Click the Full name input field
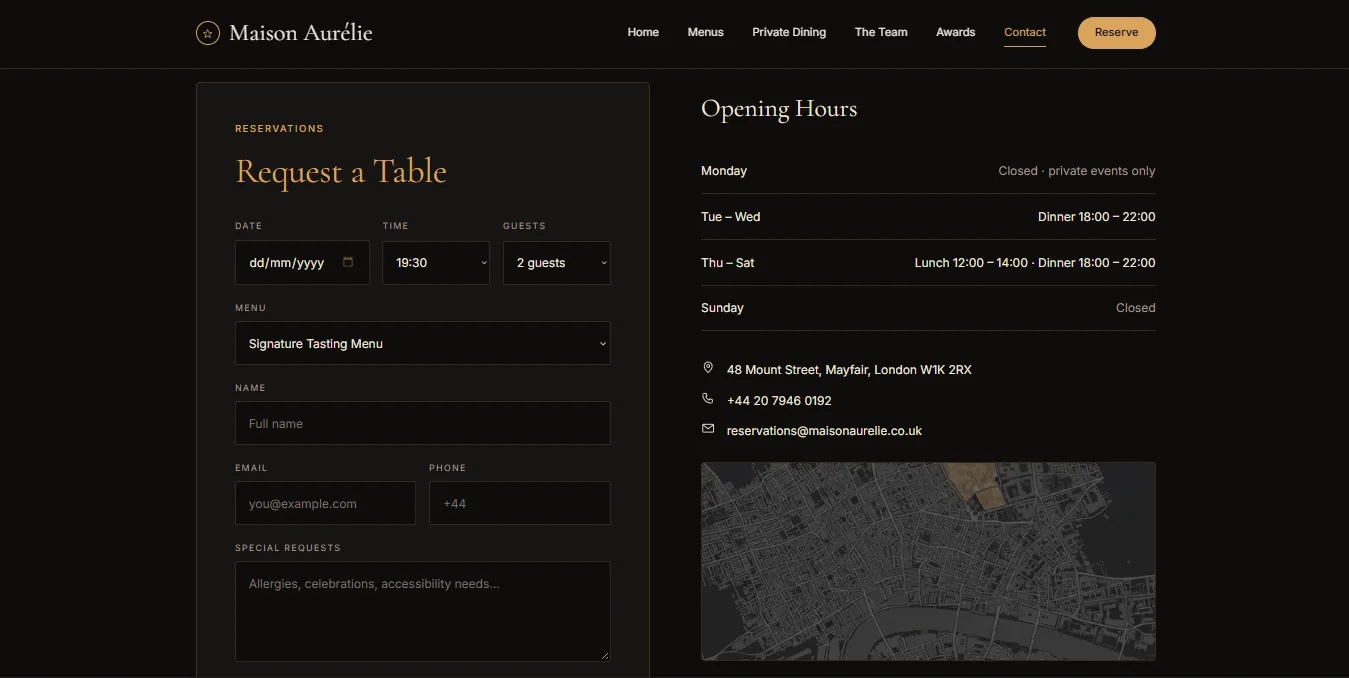1349x678 pixels. (423, 423)
